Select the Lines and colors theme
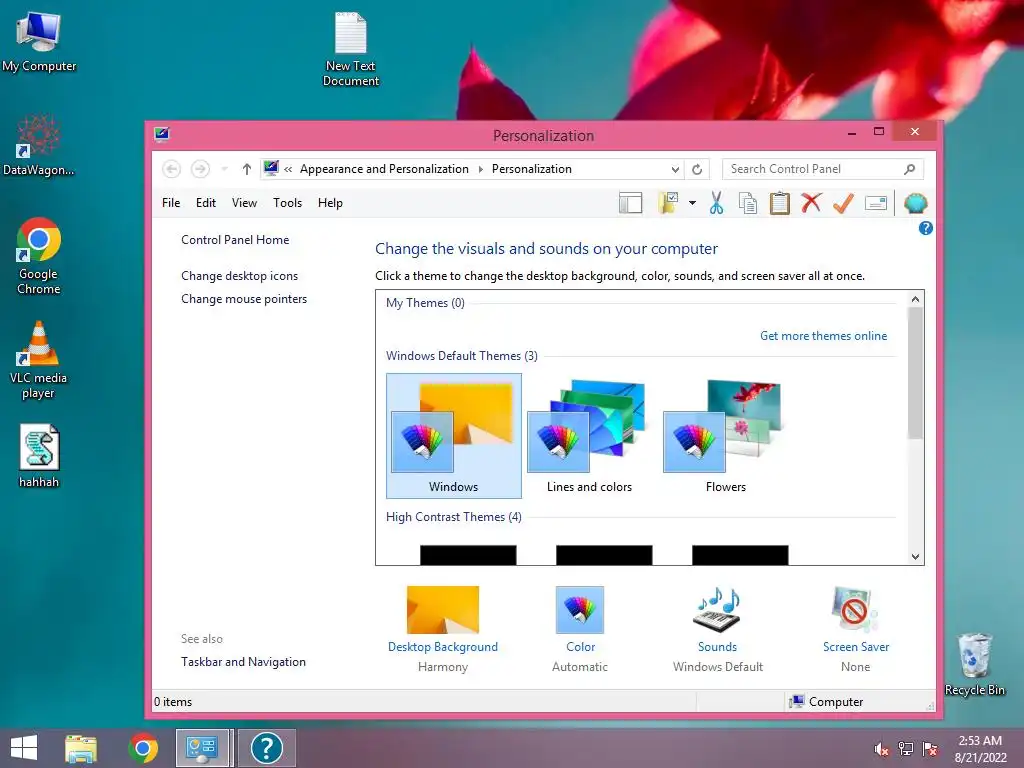 [590, 436]
